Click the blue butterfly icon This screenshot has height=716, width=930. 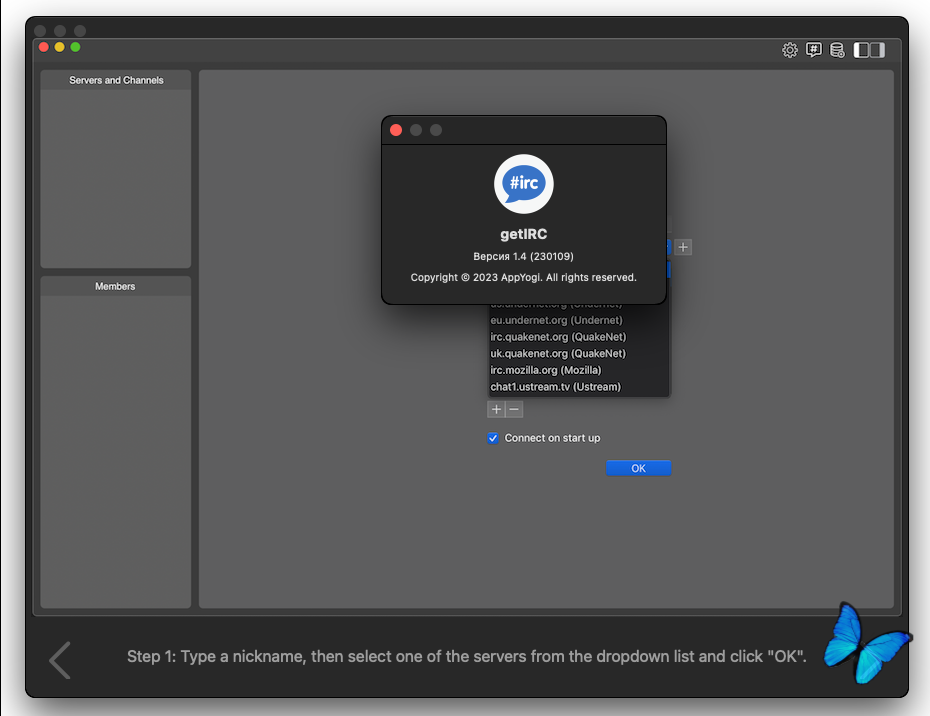[864, 641]
